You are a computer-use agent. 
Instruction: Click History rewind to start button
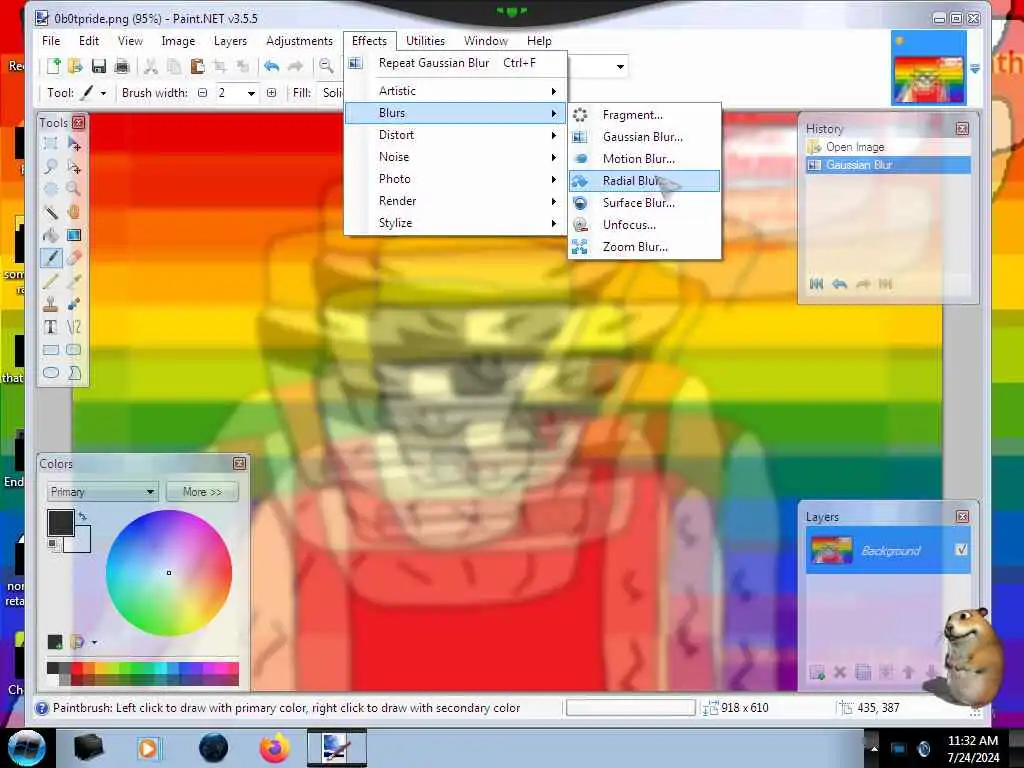click(x=816, y=284)
